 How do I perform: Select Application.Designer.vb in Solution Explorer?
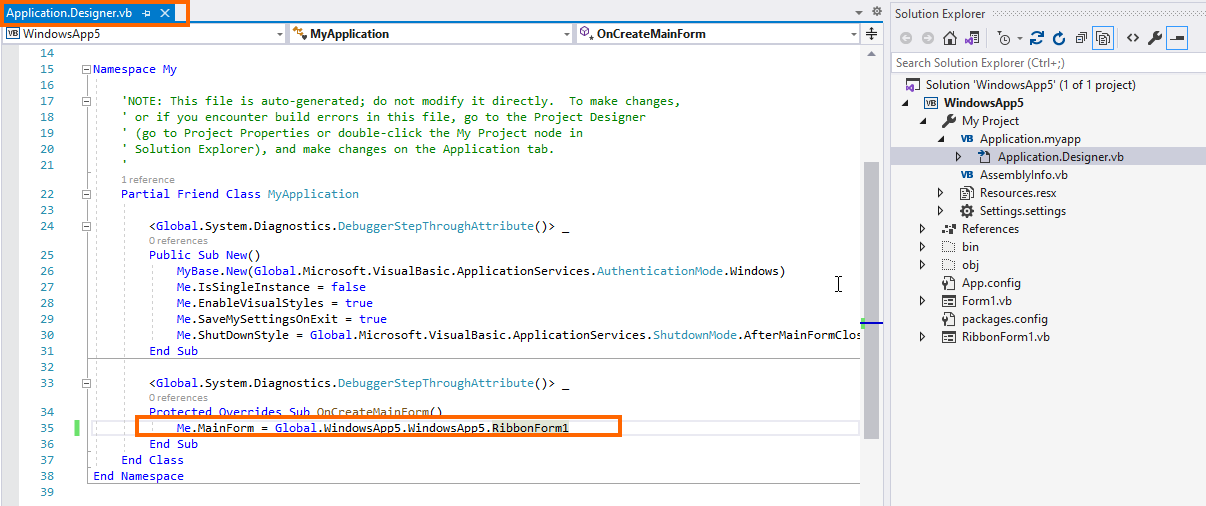[x=1060, y=157]
